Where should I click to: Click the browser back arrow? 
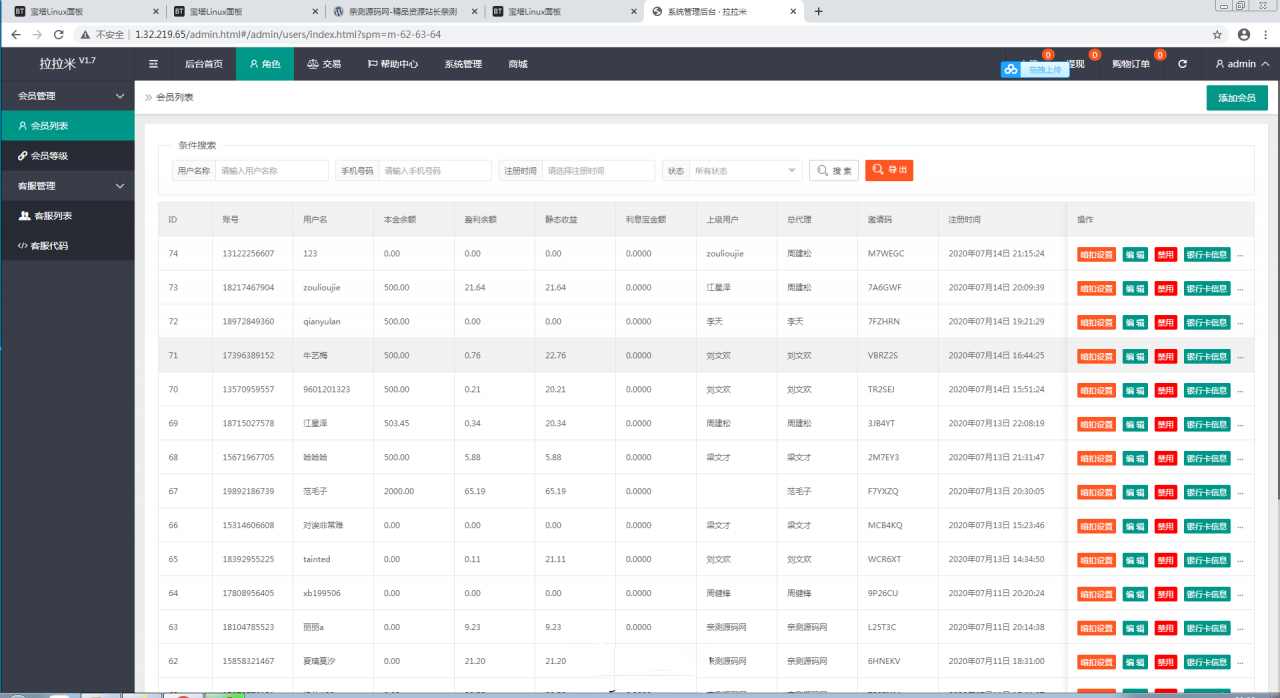point(15,34)
